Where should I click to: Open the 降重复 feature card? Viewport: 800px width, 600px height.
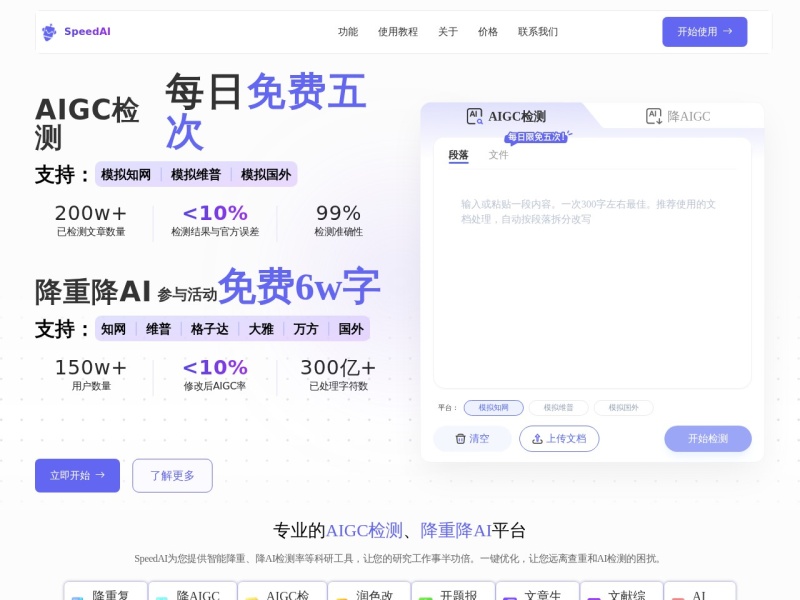click(106, 592)
